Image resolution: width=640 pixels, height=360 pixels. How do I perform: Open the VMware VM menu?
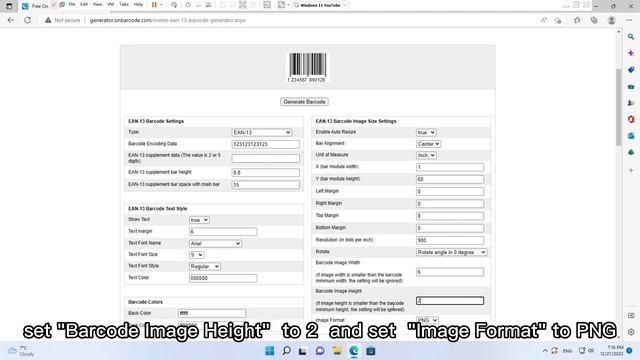pyautogui.click(x=111, y=4)
